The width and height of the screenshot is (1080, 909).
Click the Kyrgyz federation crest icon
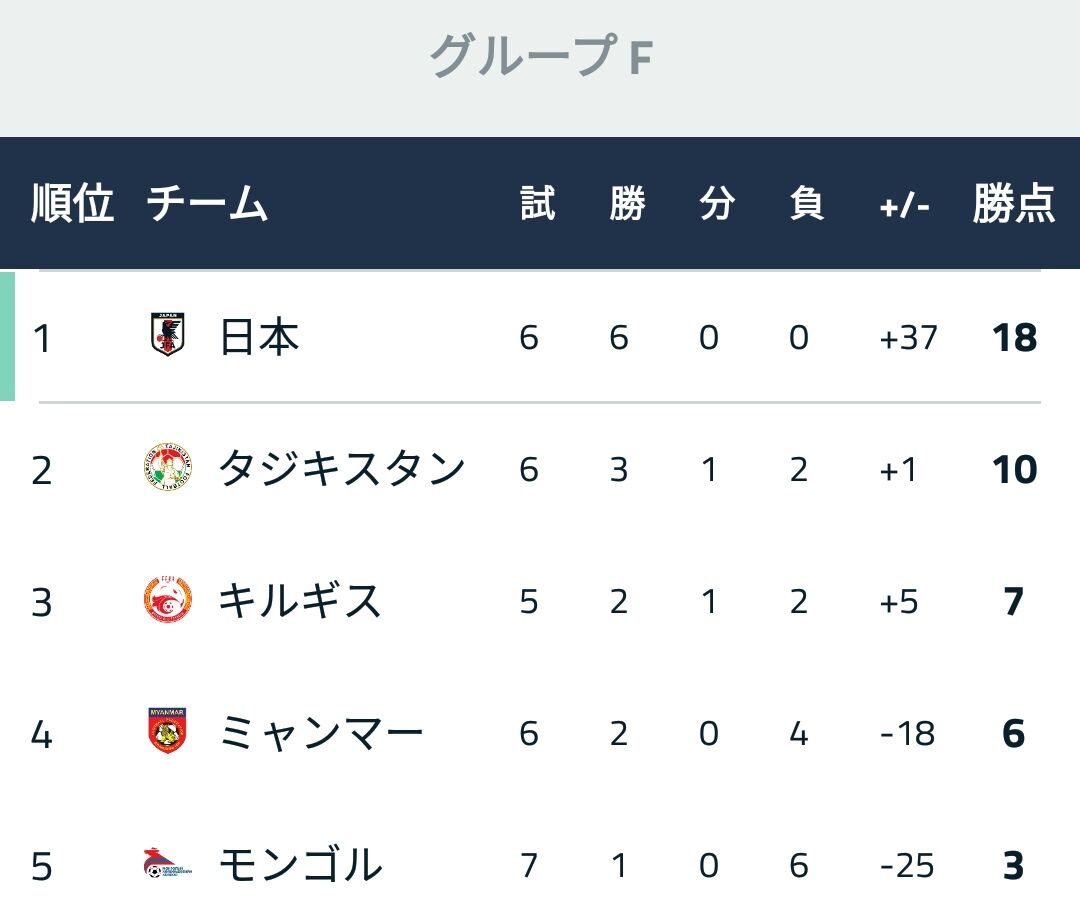pos(167,599)
